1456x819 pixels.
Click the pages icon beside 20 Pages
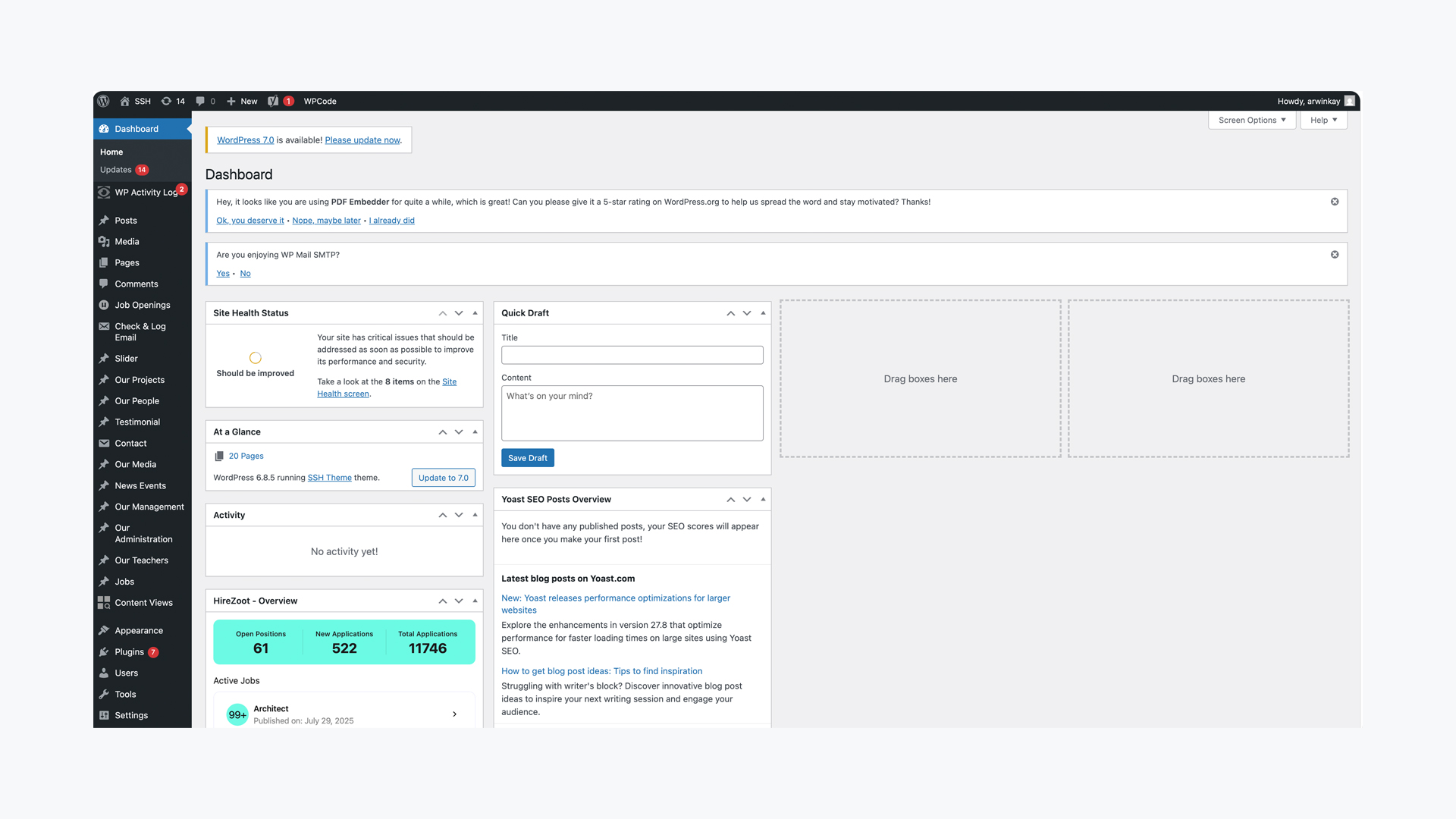pos(219,457)
